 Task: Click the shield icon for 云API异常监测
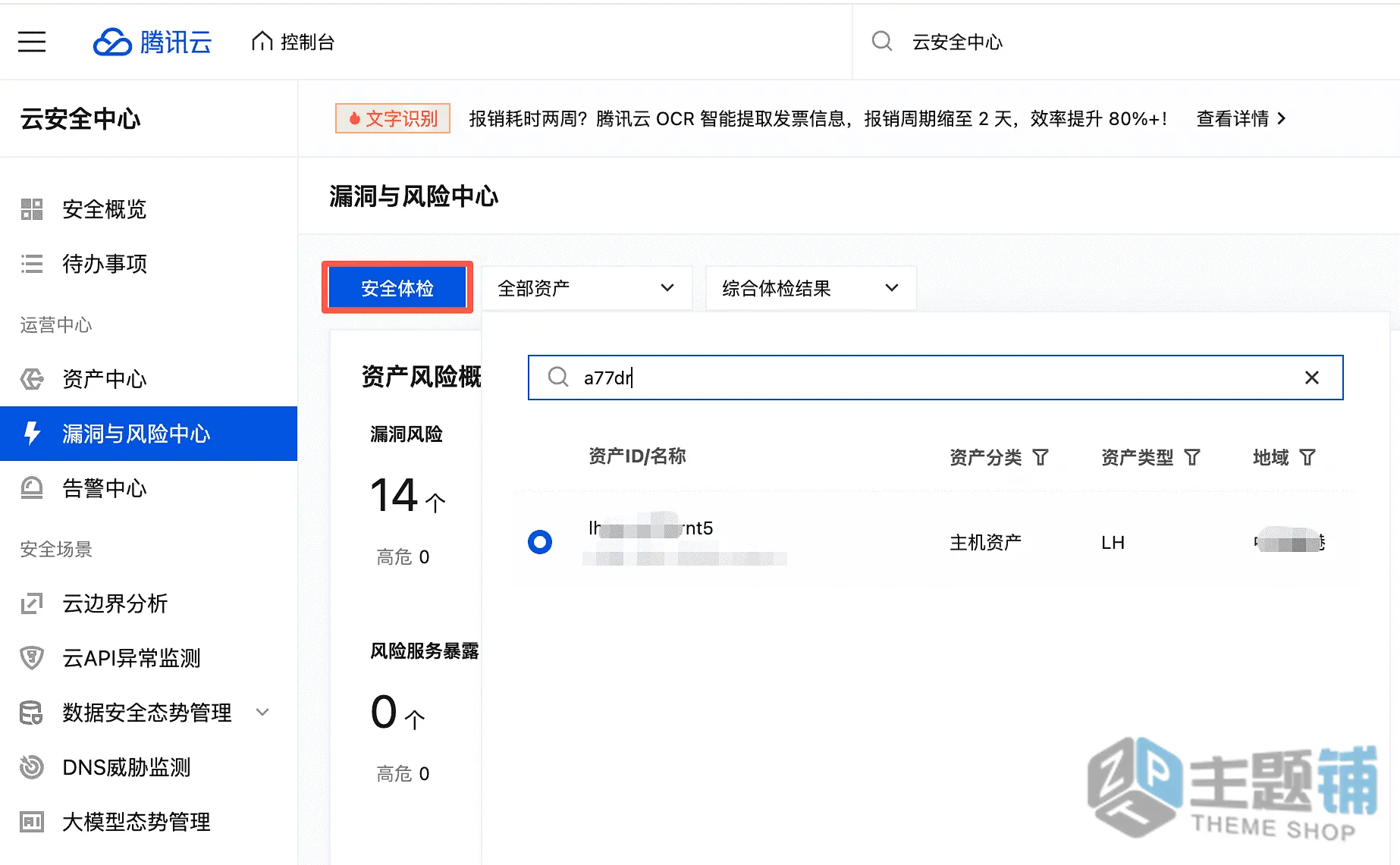click(x=32, y=658)
